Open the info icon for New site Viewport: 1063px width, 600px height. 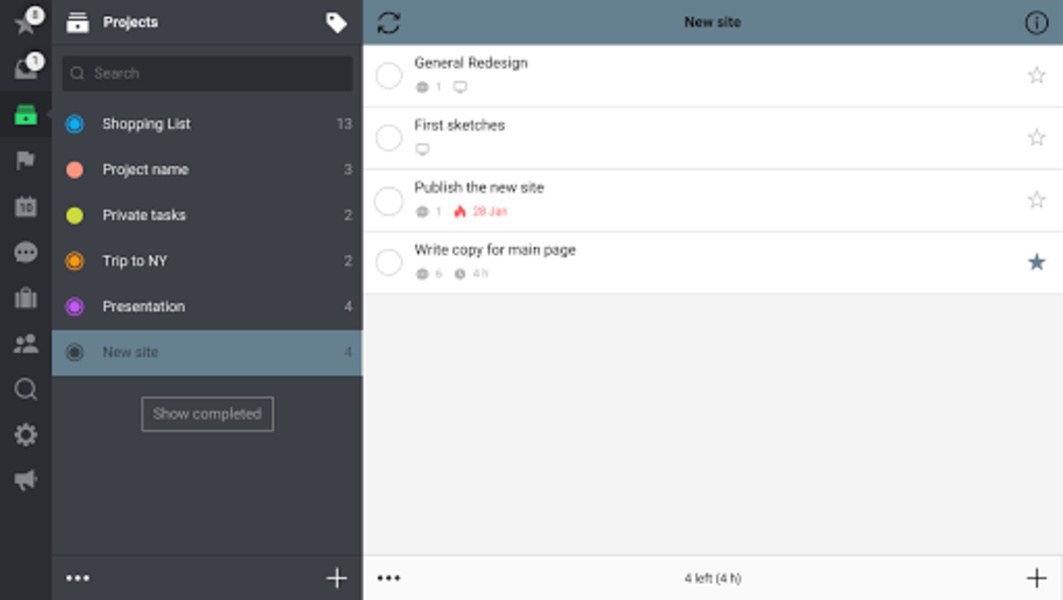1036,22
